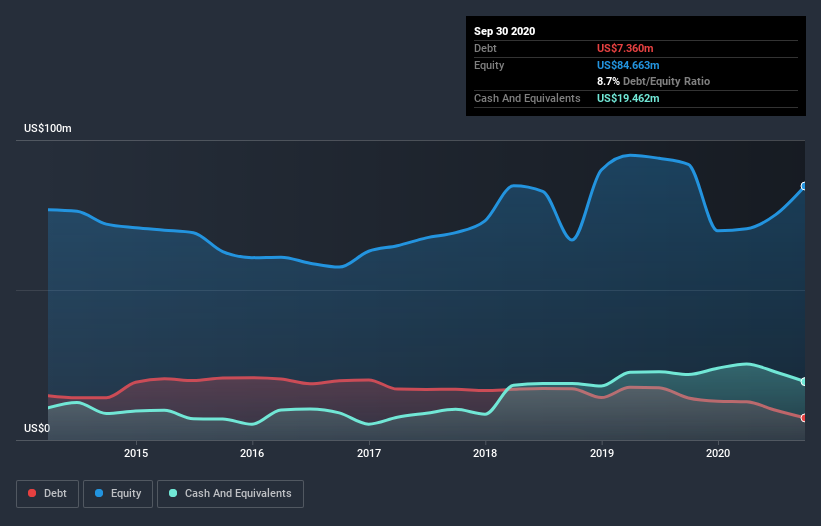The width and height of the screenshot is (821, 526).
Task: Click the US$84.663m equity value
Action: (x=628, y=65)
